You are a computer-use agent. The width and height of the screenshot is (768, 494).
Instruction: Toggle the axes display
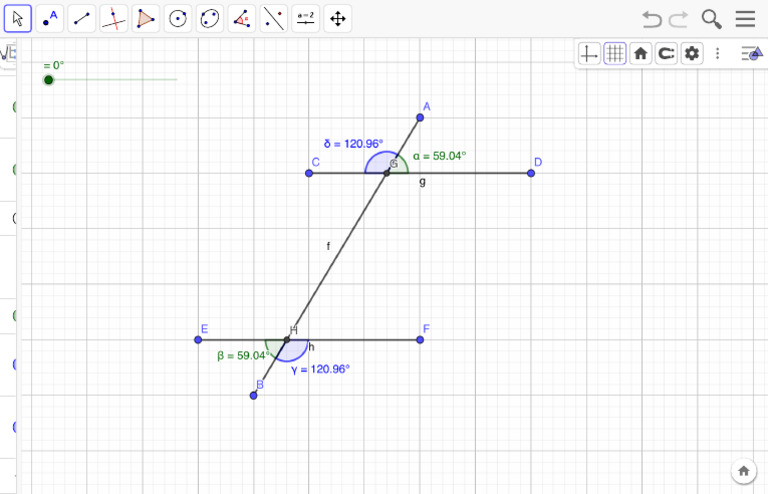589,53
